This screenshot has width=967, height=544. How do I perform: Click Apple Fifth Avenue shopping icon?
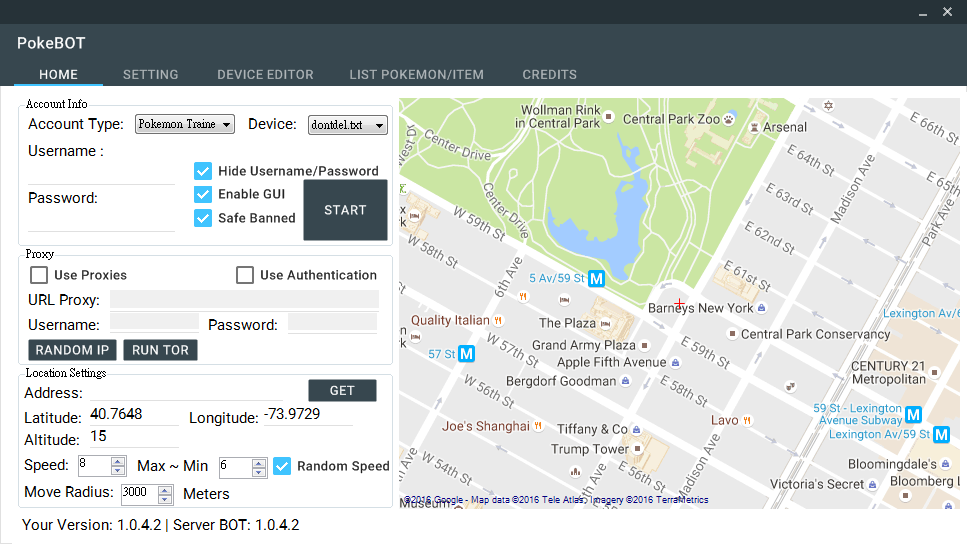pyautogui.click(x=675, y=363)
